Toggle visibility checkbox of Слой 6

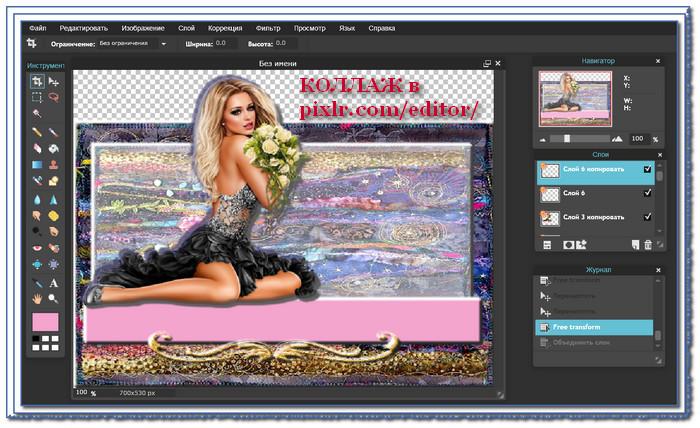tap(647, 193)
